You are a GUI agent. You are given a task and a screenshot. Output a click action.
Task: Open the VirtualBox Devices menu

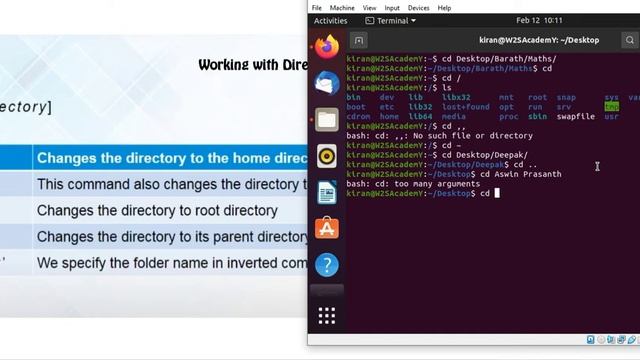click(x=418, y=8)
